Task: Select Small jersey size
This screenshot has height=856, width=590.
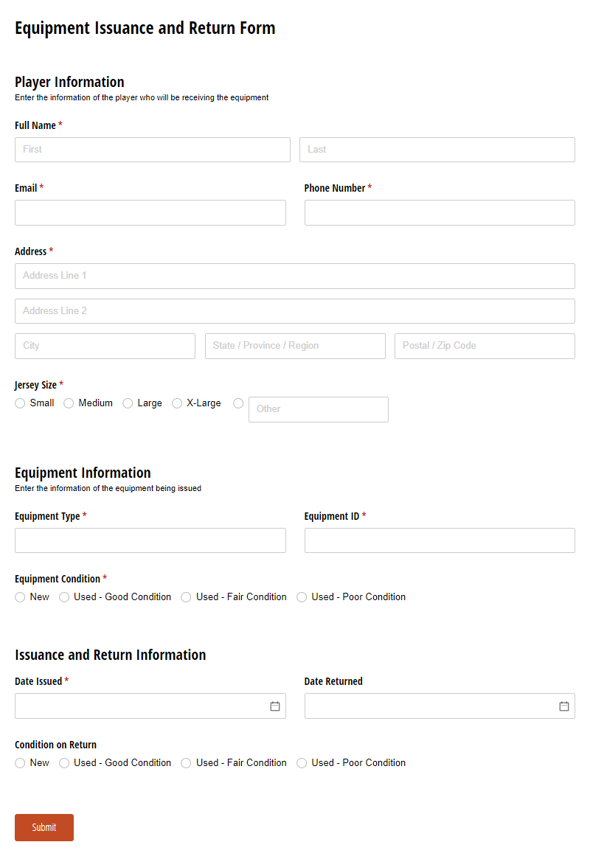Action: pyautogui.click(x=20, y=403)
